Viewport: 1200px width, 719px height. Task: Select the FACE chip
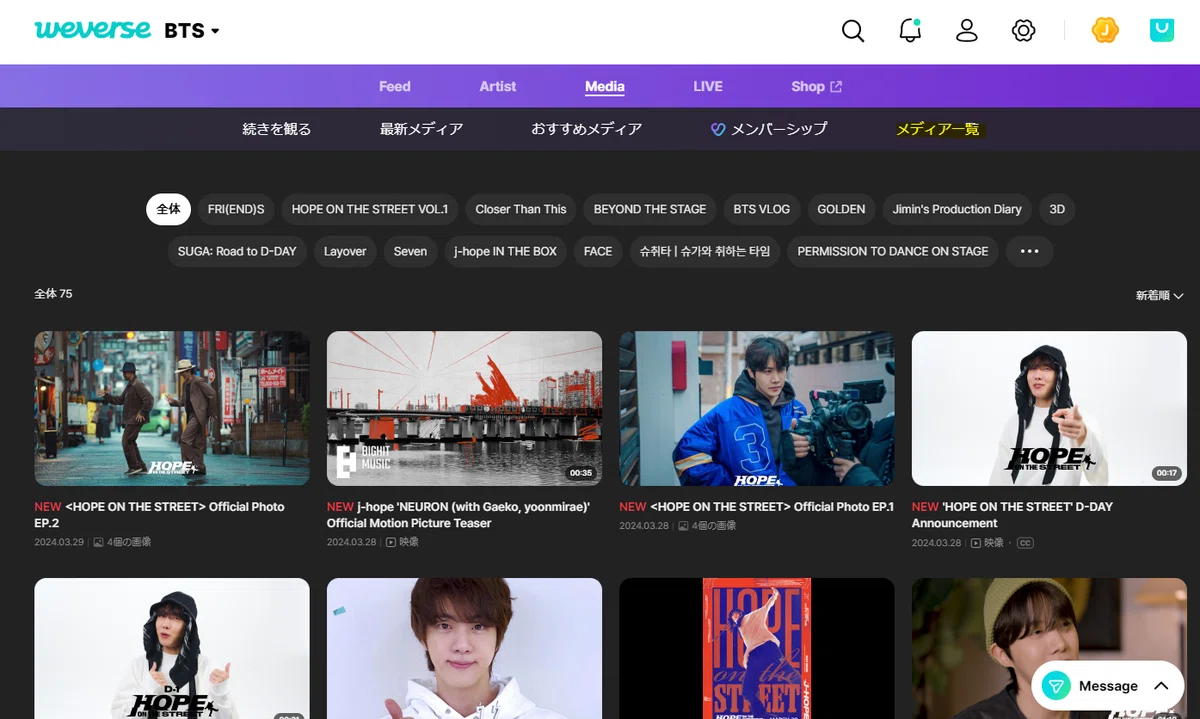coord(598,251)
